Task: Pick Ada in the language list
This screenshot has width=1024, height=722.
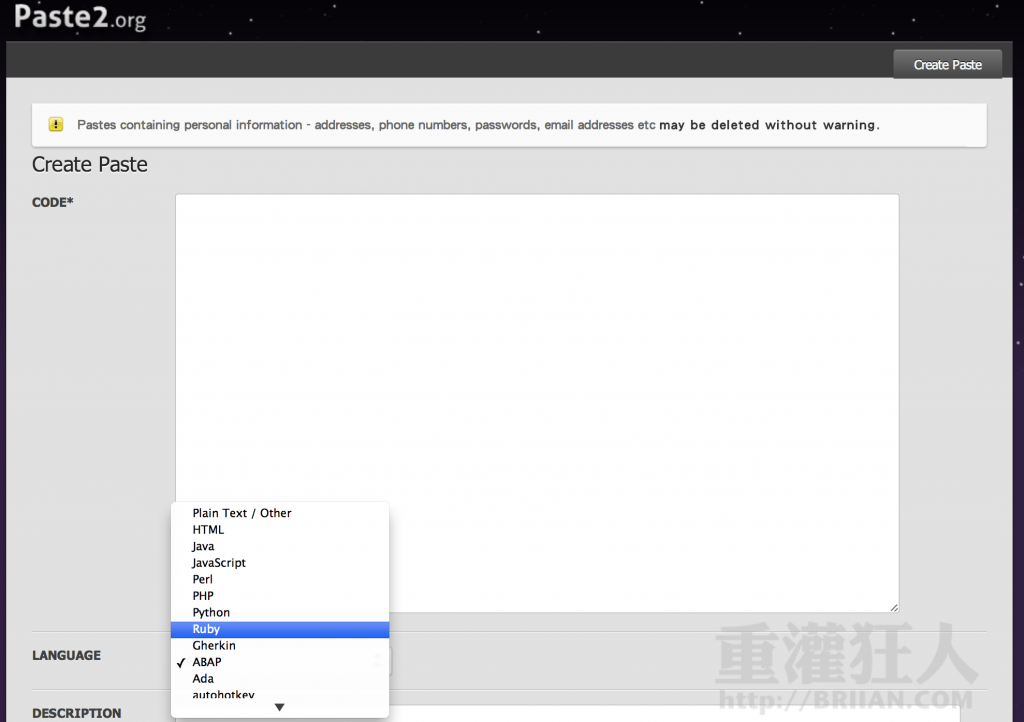Action: pos(203,679)
